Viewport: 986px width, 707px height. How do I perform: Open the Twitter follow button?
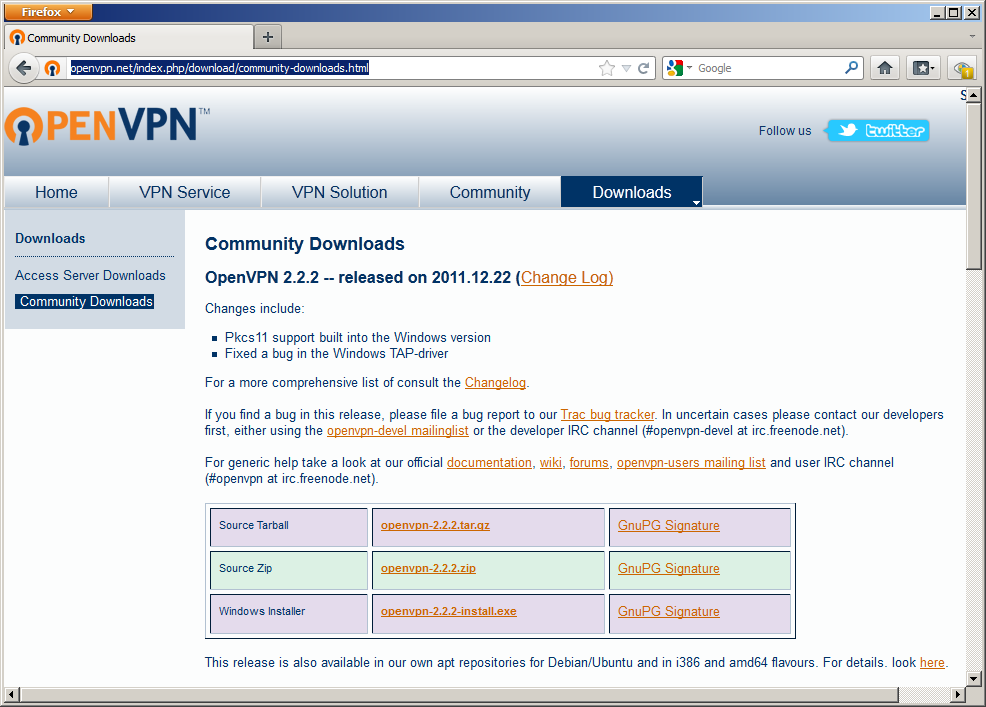coord(878,130)
